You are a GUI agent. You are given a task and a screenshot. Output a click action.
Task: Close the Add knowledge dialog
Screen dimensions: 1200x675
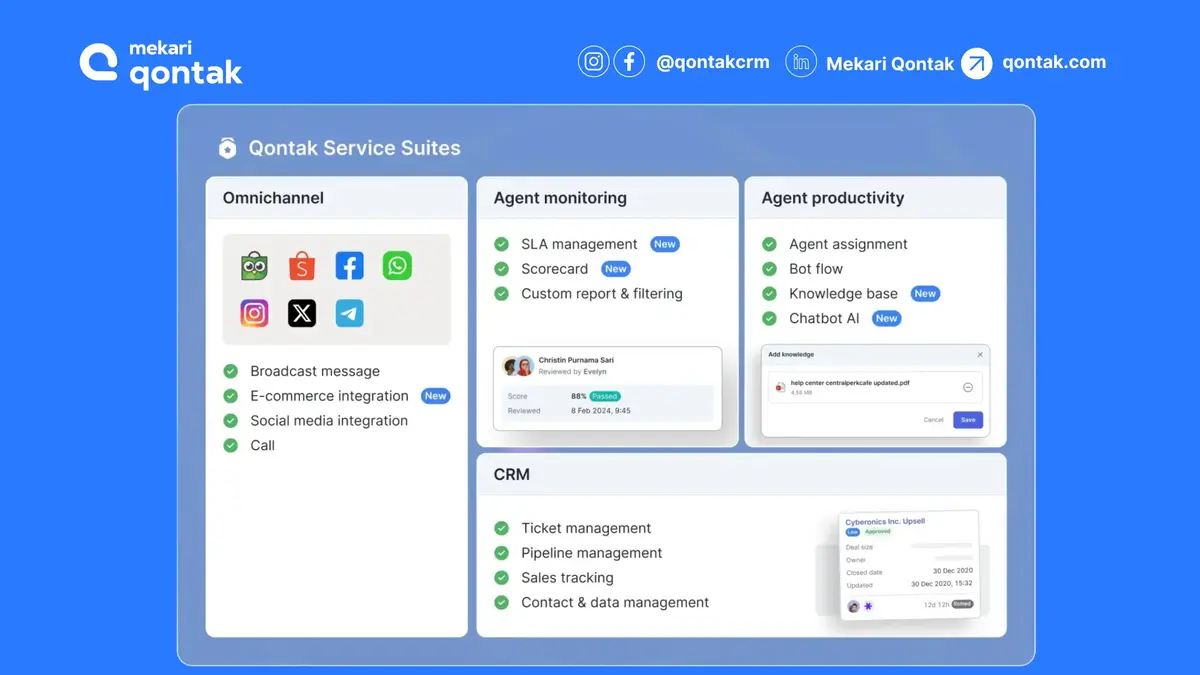tap(980, 354)
